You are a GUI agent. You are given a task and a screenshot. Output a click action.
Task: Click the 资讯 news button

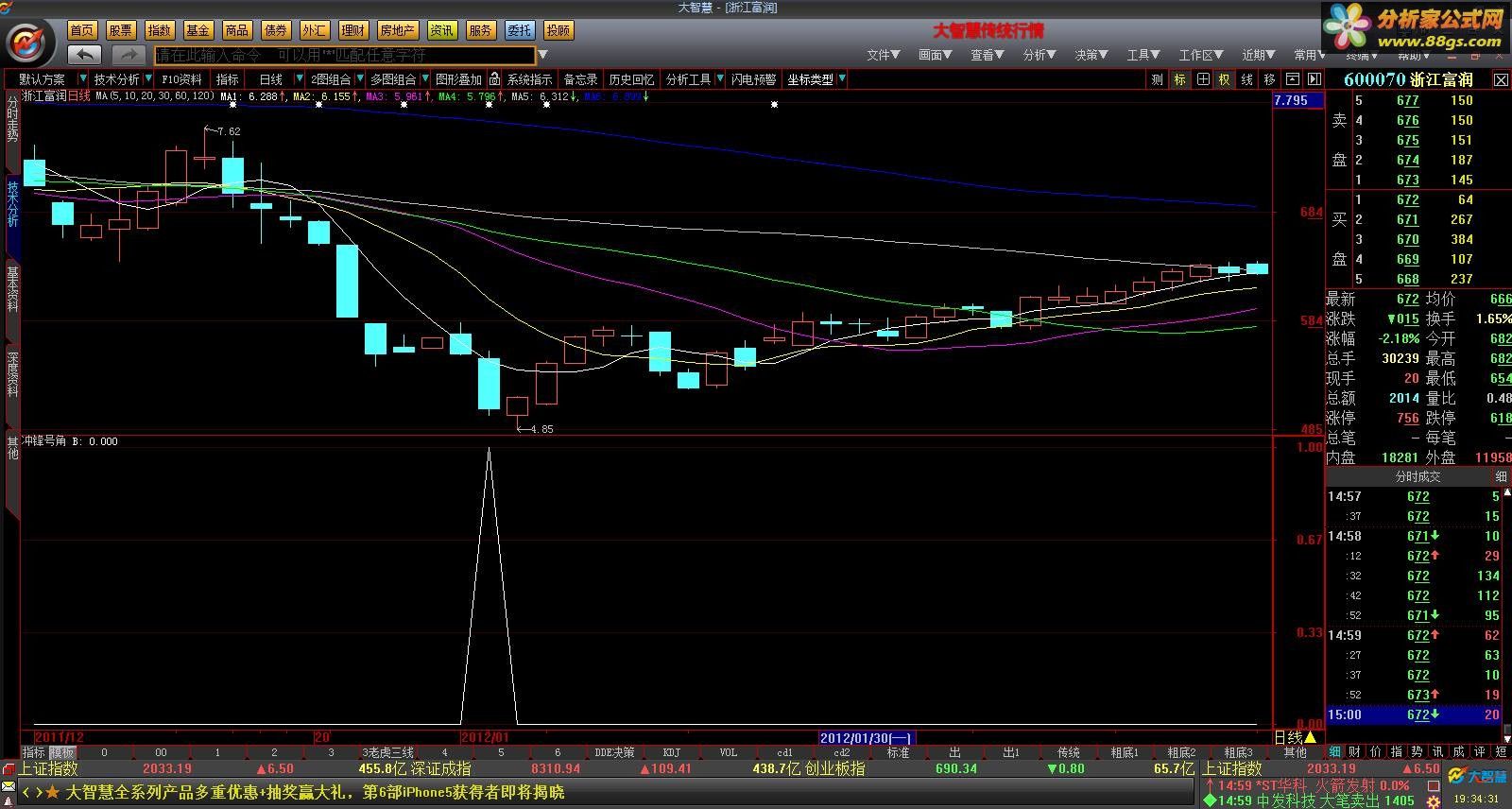point(442,30)
